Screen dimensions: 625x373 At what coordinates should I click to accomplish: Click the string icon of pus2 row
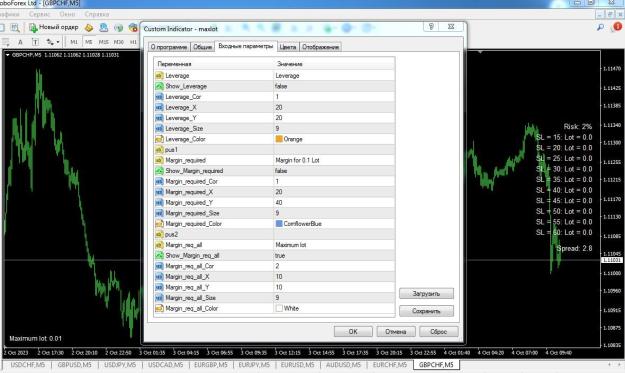159,234
